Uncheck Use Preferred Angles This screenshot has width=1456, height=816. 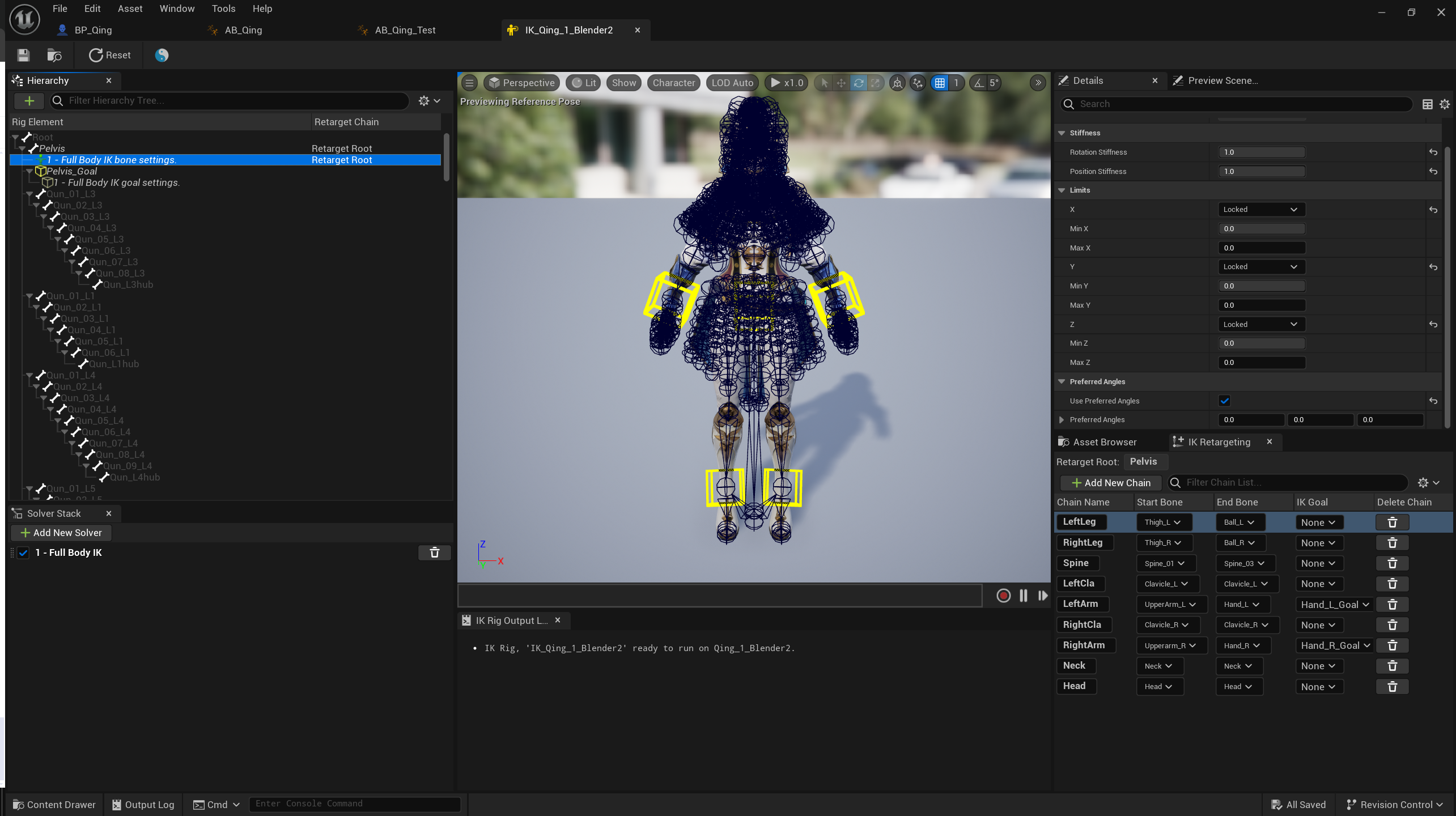pyautogui.click(x=1224, y=401)
